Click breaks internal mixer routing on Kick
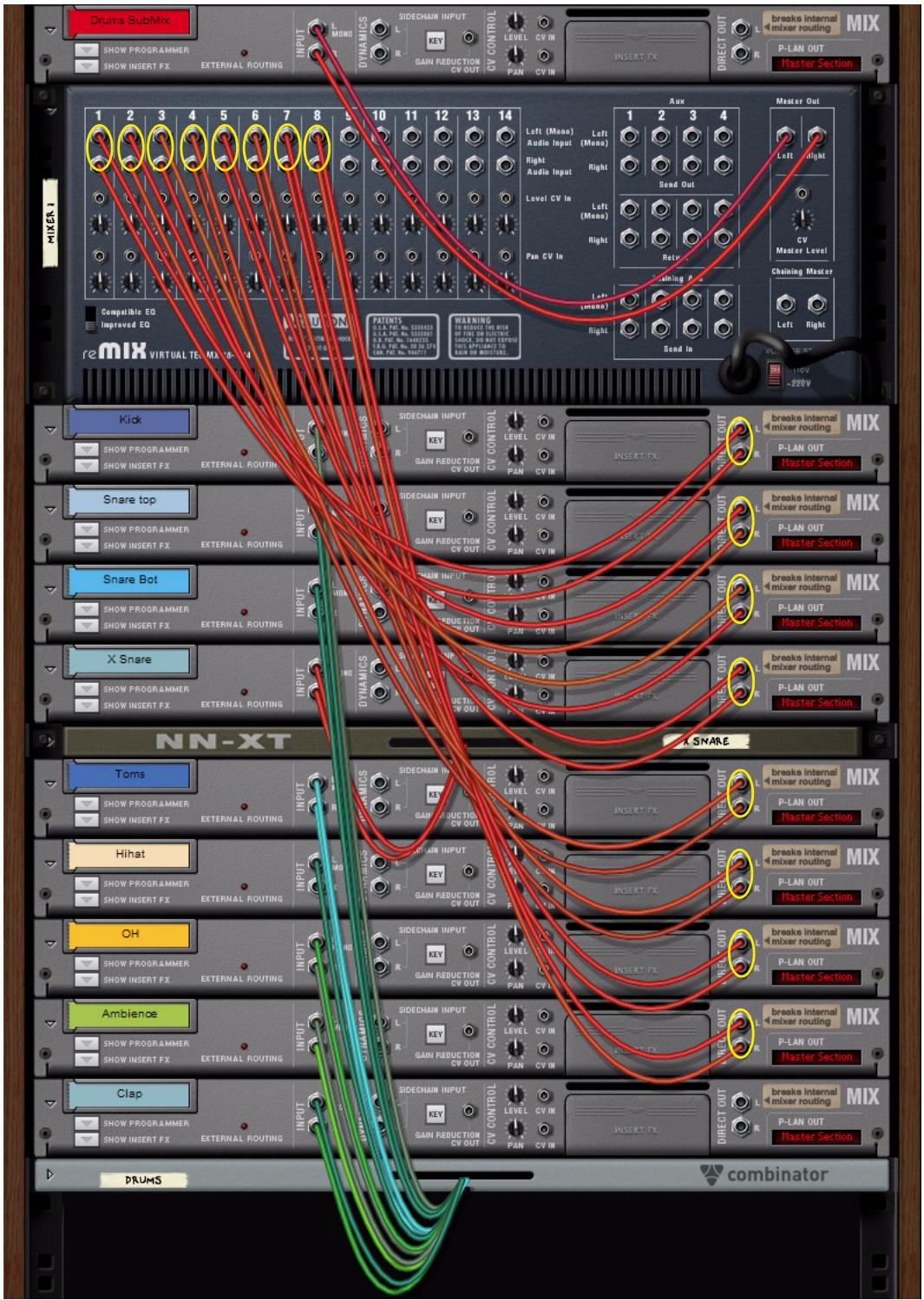This screenshot has height=1300, width=924. 801,423
